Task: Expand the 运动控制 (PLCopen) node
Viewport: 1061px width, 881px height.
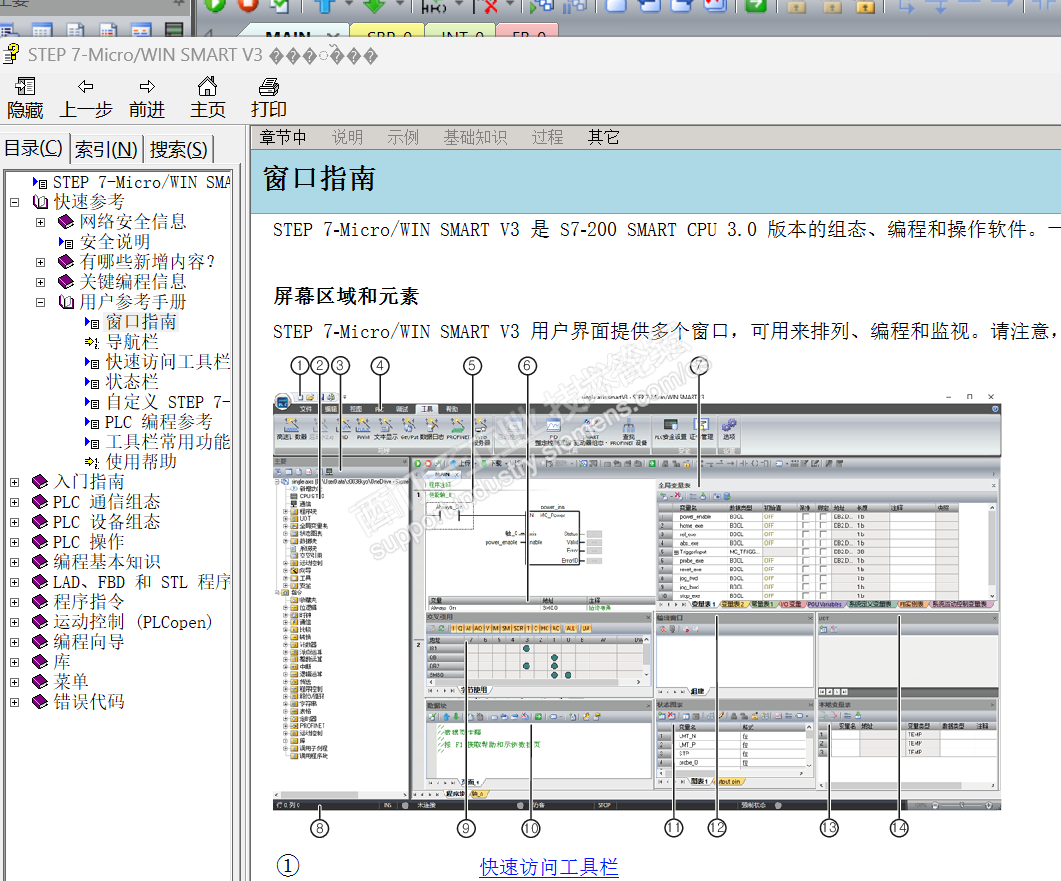Action: coord(14,622)
